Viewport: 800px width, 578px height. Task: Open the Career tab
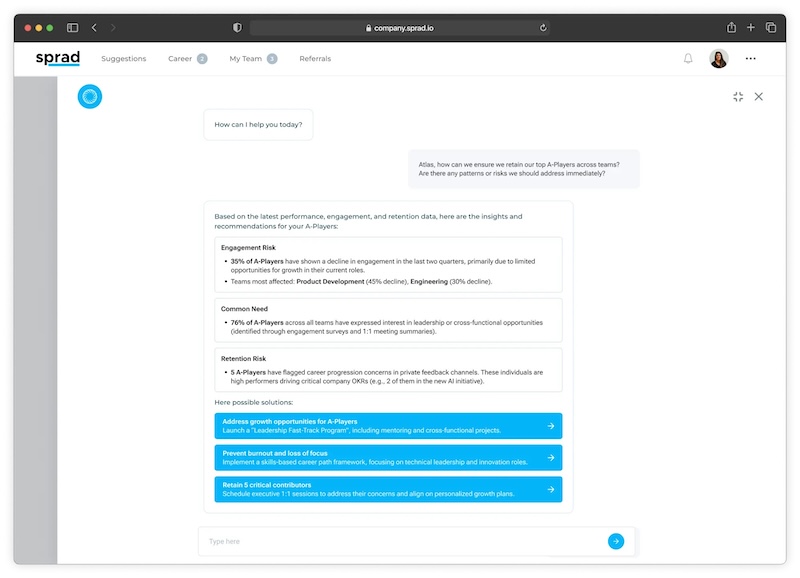180,59
